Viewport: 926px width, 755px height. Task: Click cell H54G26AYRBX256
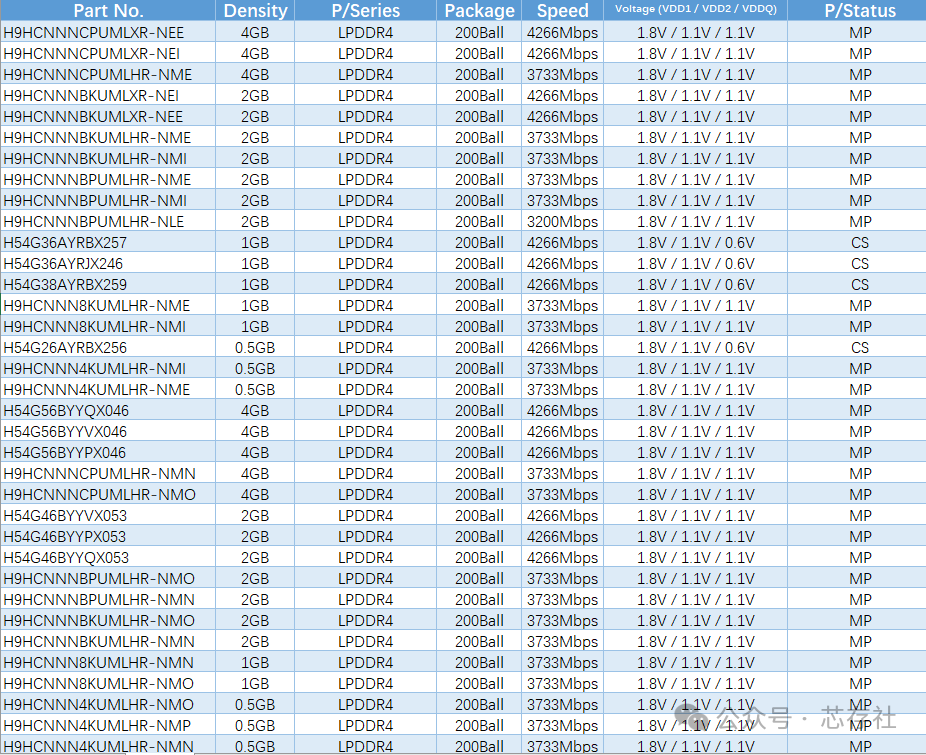click(108, 347)
